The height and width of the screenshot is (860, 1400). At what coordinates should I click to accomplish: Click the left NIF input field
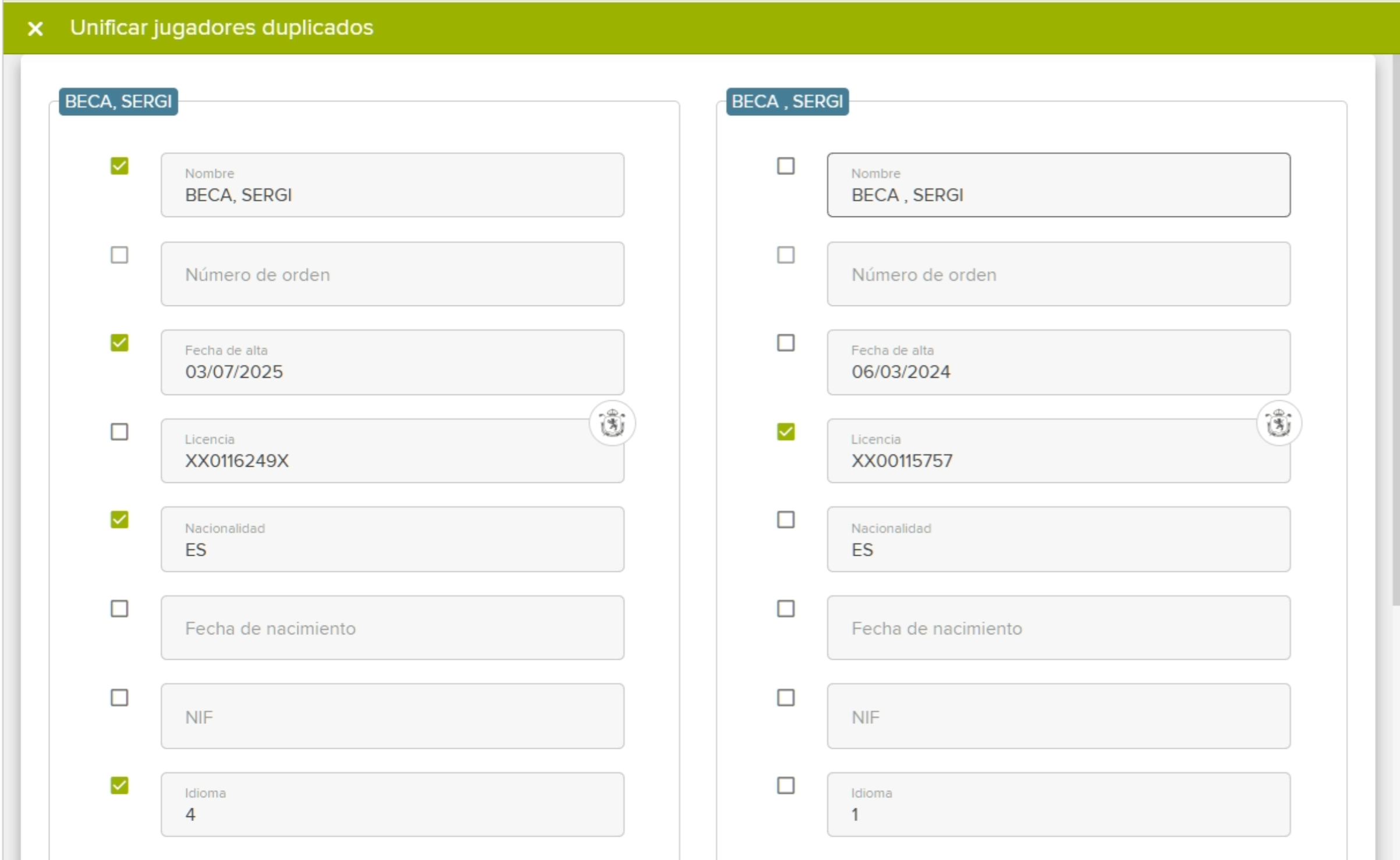pos(392,716)
